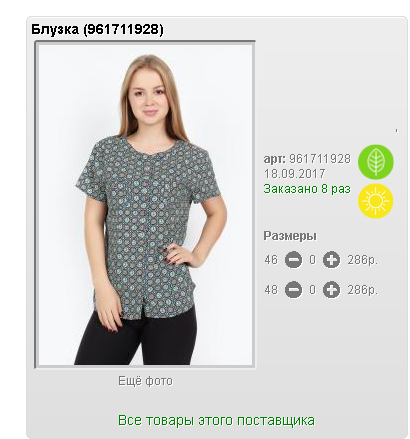Select the quantity value for size 48

pyautogui.click(x=312, y=290)
